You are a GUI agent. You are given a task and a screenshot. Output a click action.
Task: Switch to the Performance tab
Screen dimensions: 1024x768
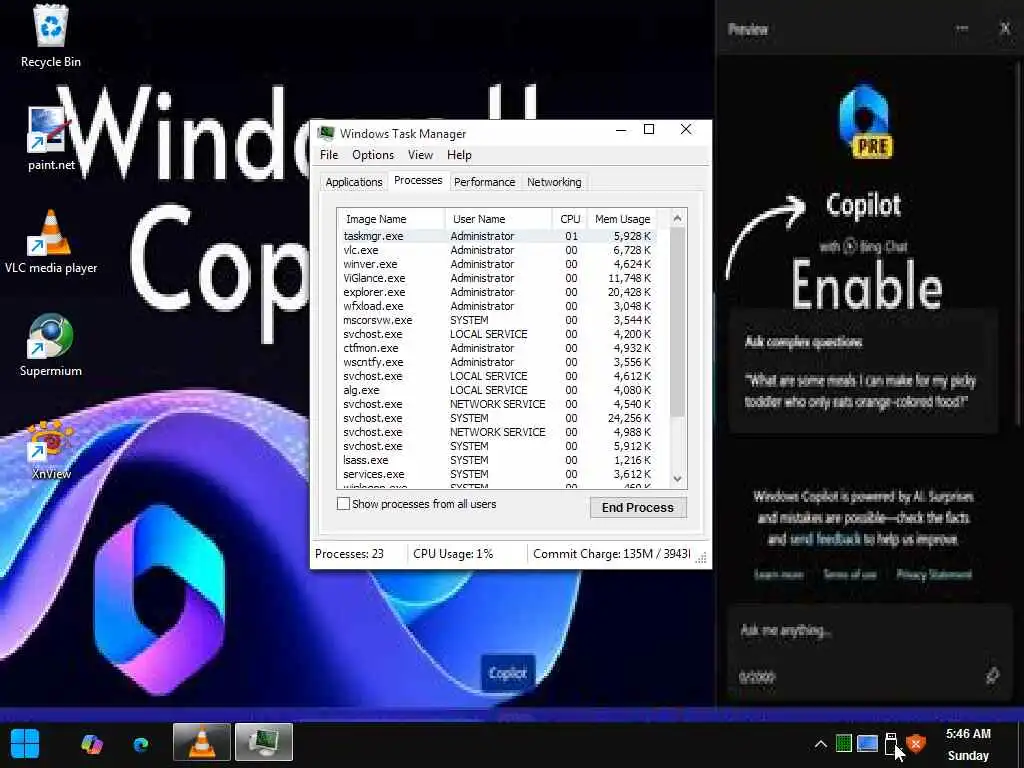[x=485, y=182]
